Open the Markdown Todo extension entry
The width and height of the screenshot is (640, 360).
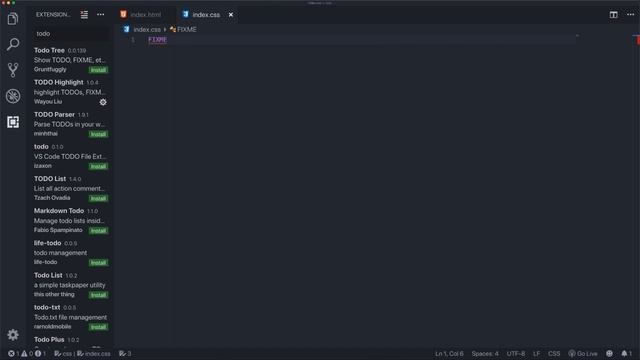point(71,220)
